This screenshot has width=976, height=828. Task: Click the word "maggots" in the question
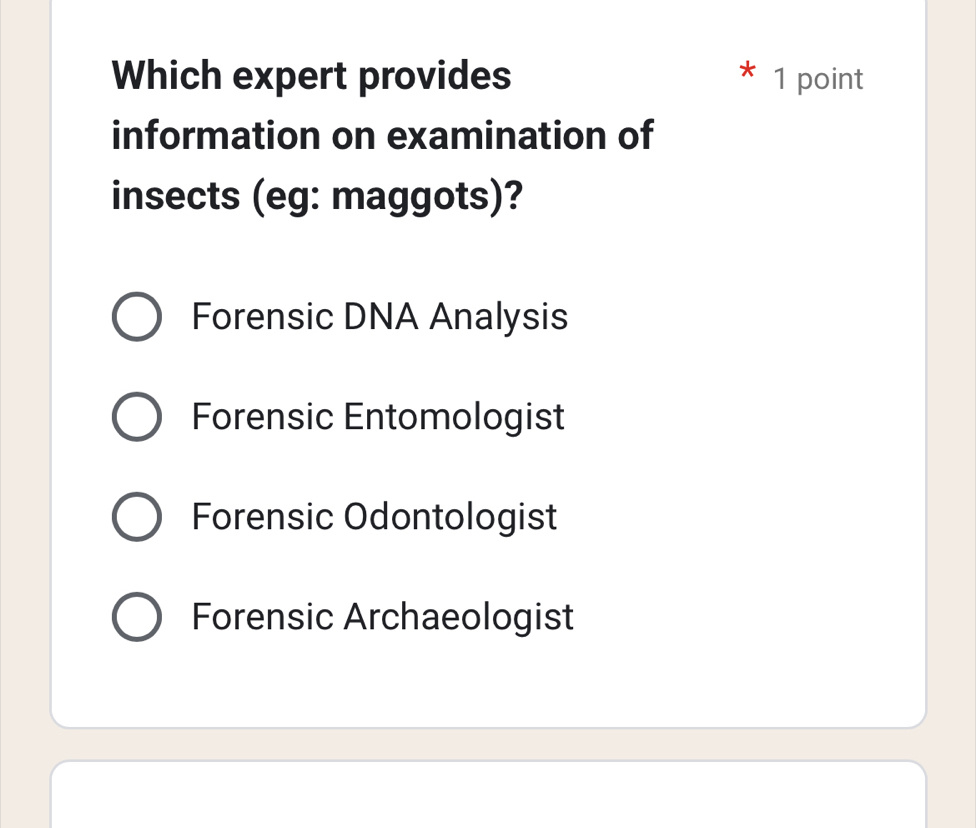tap(416, 195)
